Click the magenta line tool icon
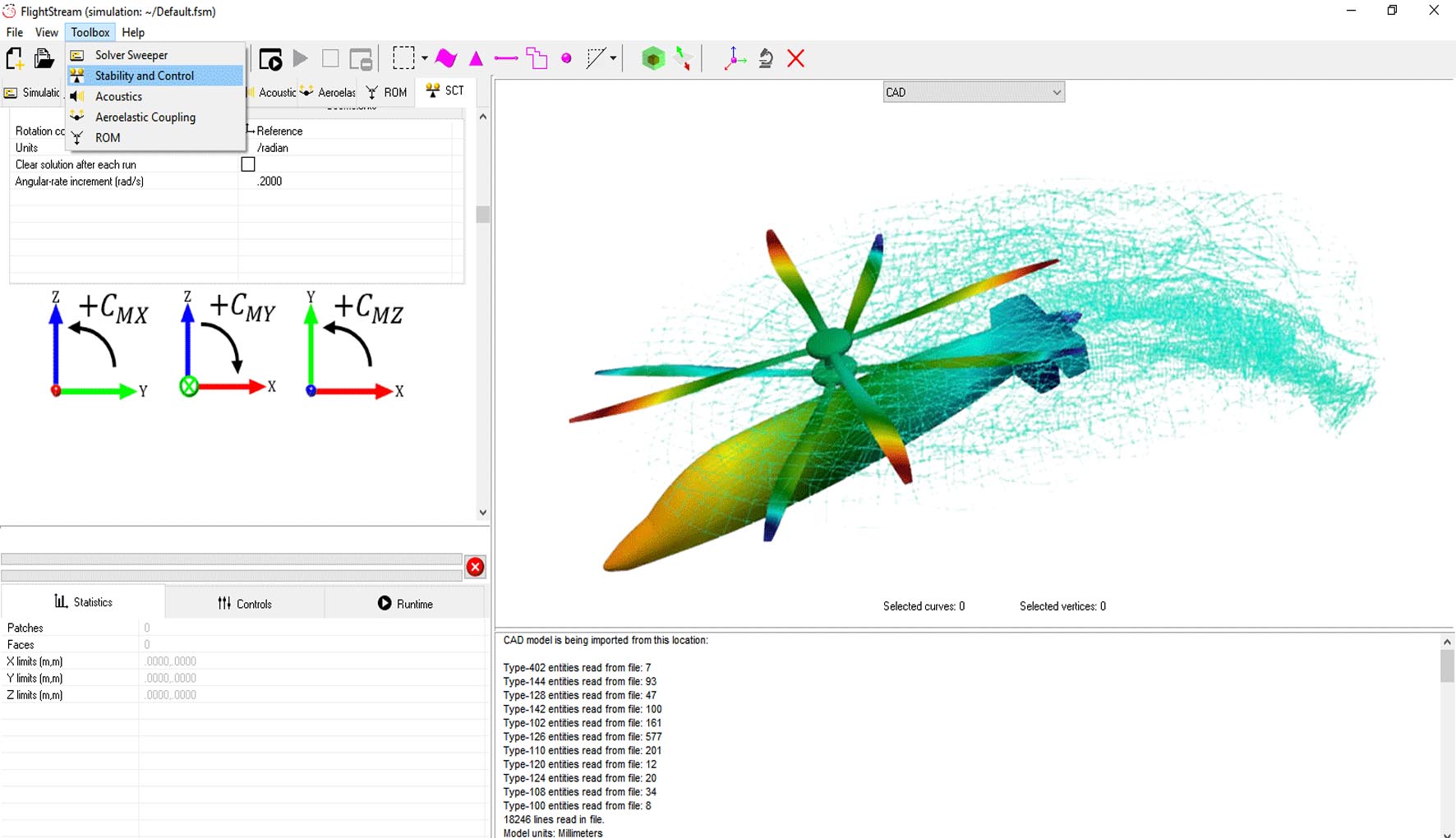The image size is (1456, 838). 506,58
